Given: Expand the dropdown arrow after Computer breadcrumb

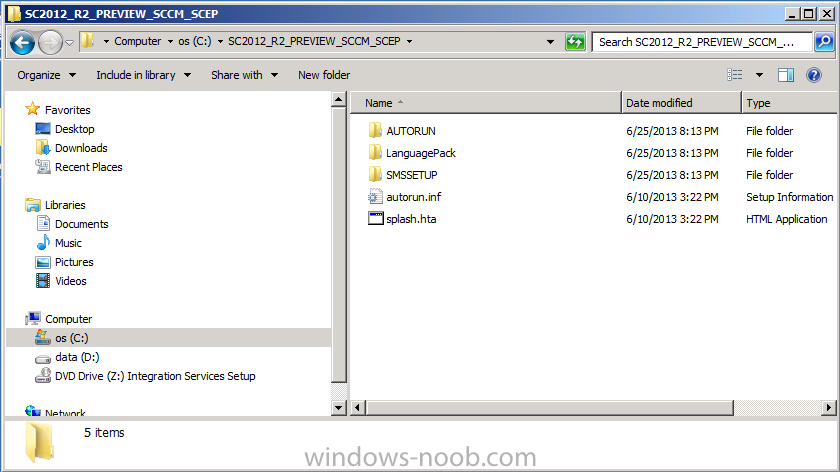Looking at the screenshot, I should (170, 41).
